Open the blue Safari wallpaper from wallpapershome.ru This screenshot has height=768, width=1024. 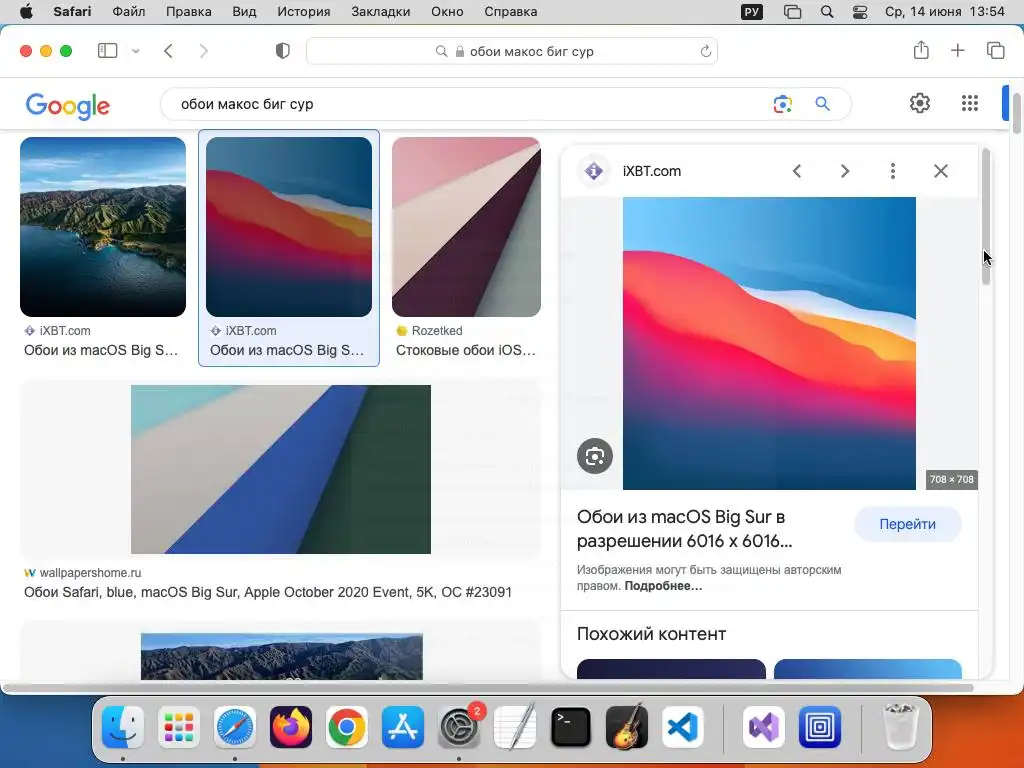click(x=281, y=470)
